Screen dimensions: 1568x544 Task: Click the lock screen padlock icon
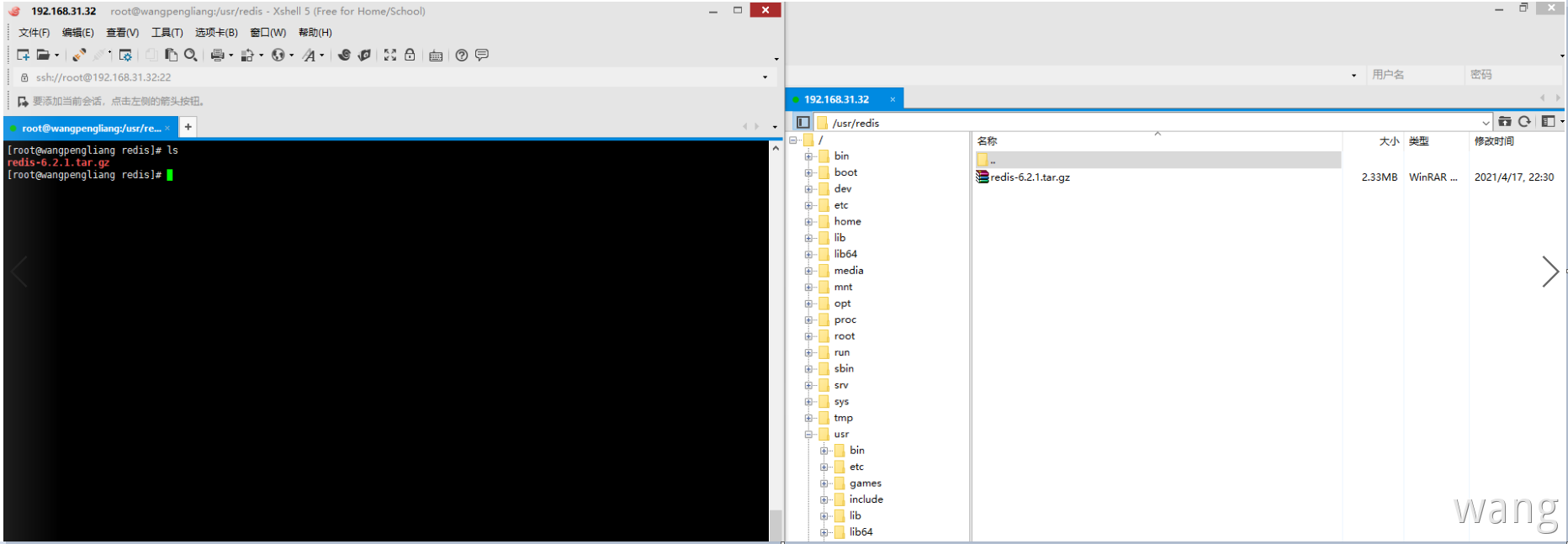[x=410, y=55]
